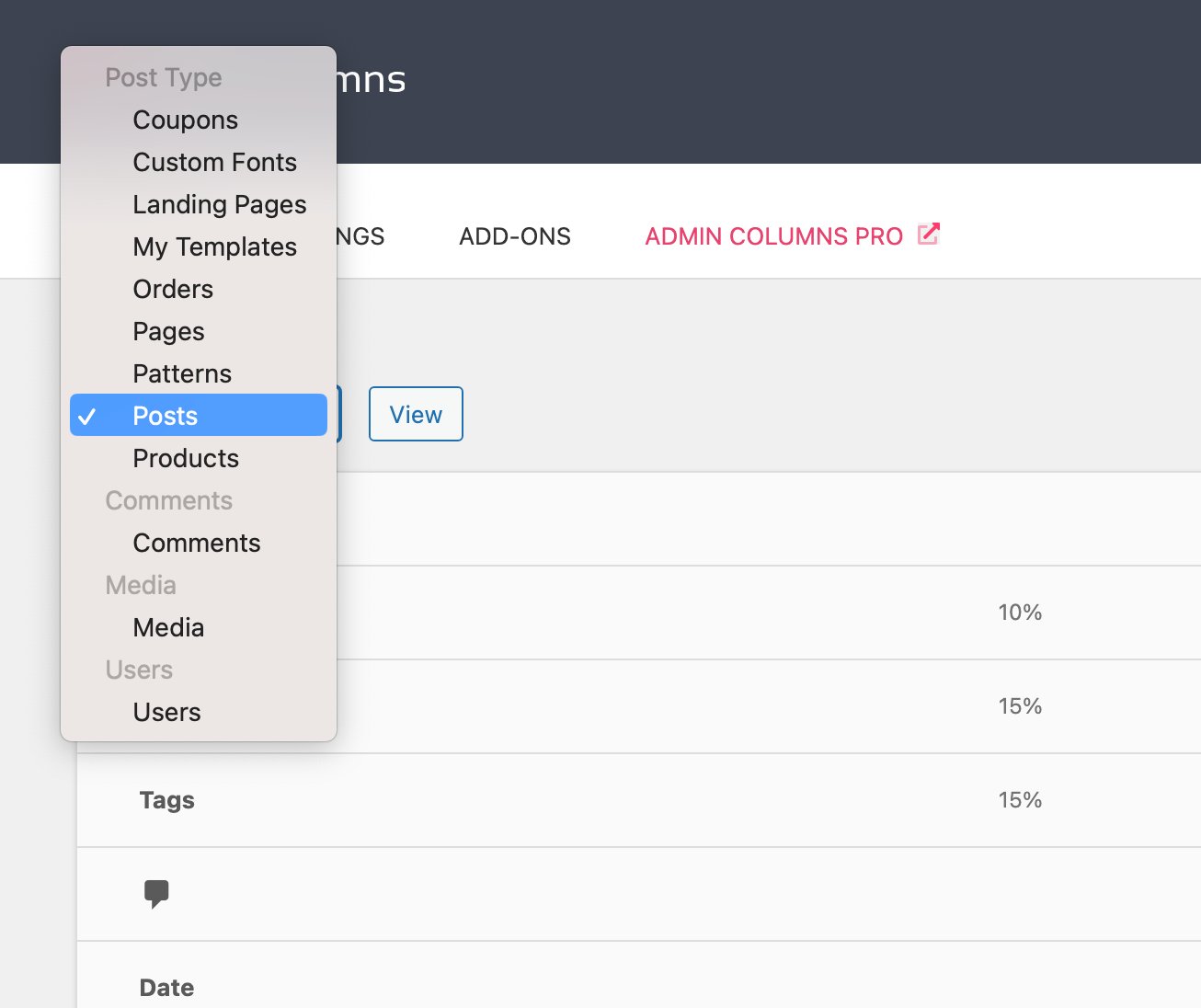Switch to the Orders post type
The height and width of the screenshot is (1008, 1201).
point(173,289)
